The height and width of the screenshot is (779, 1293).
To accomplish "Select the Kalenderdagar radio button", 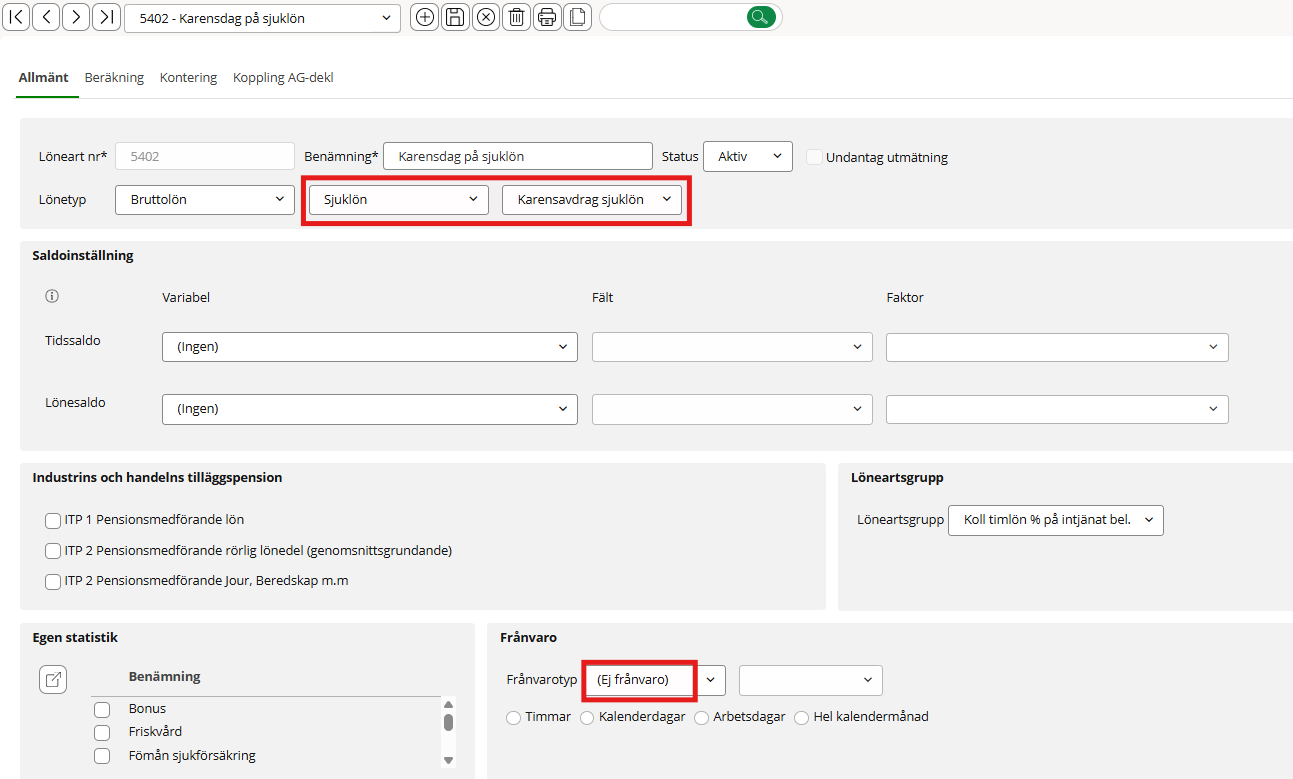I will tap(587, 717).
